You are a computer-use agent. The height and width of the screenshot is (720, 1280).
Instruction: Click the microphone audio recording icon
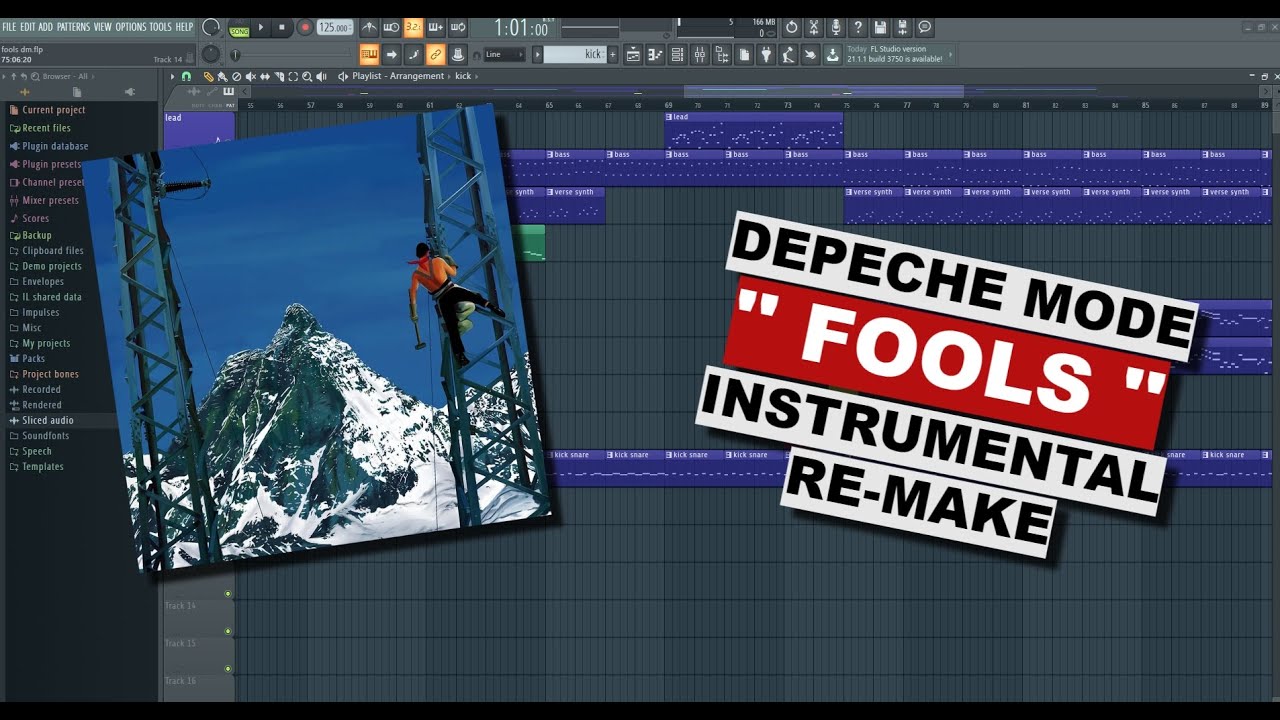pyautogui.click(x=836, y=27)
